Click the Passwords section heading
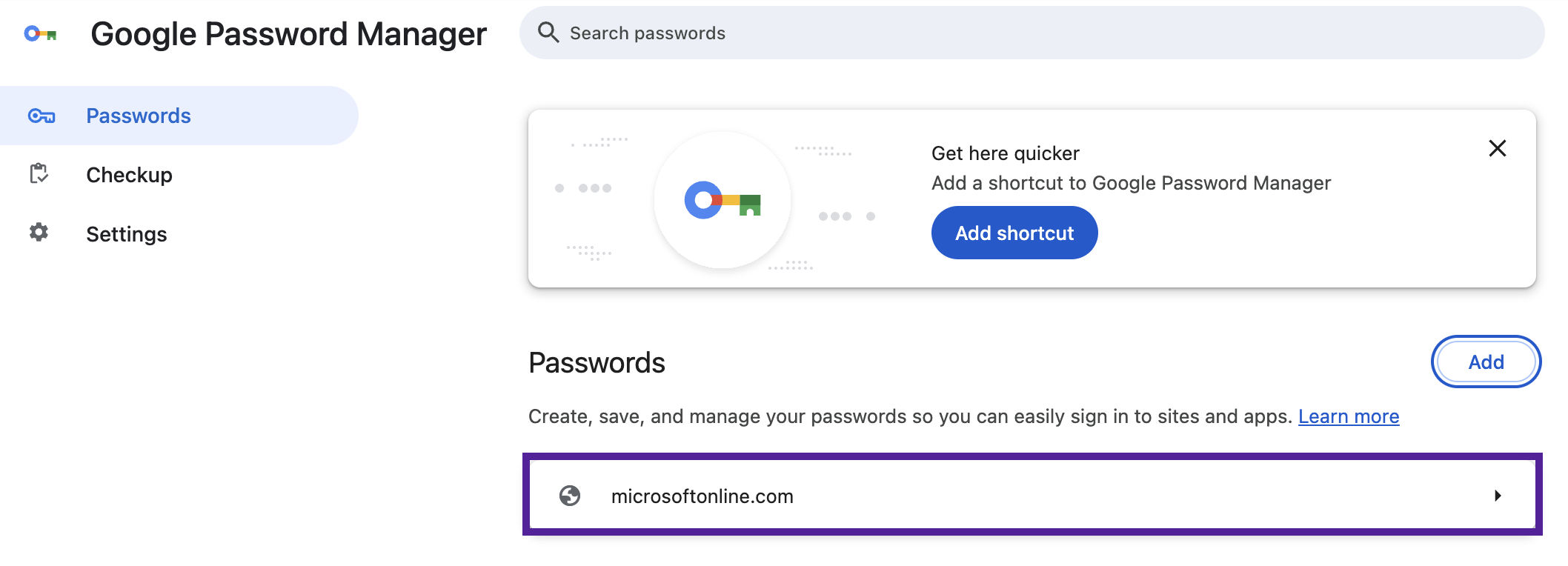 [597, 363]
